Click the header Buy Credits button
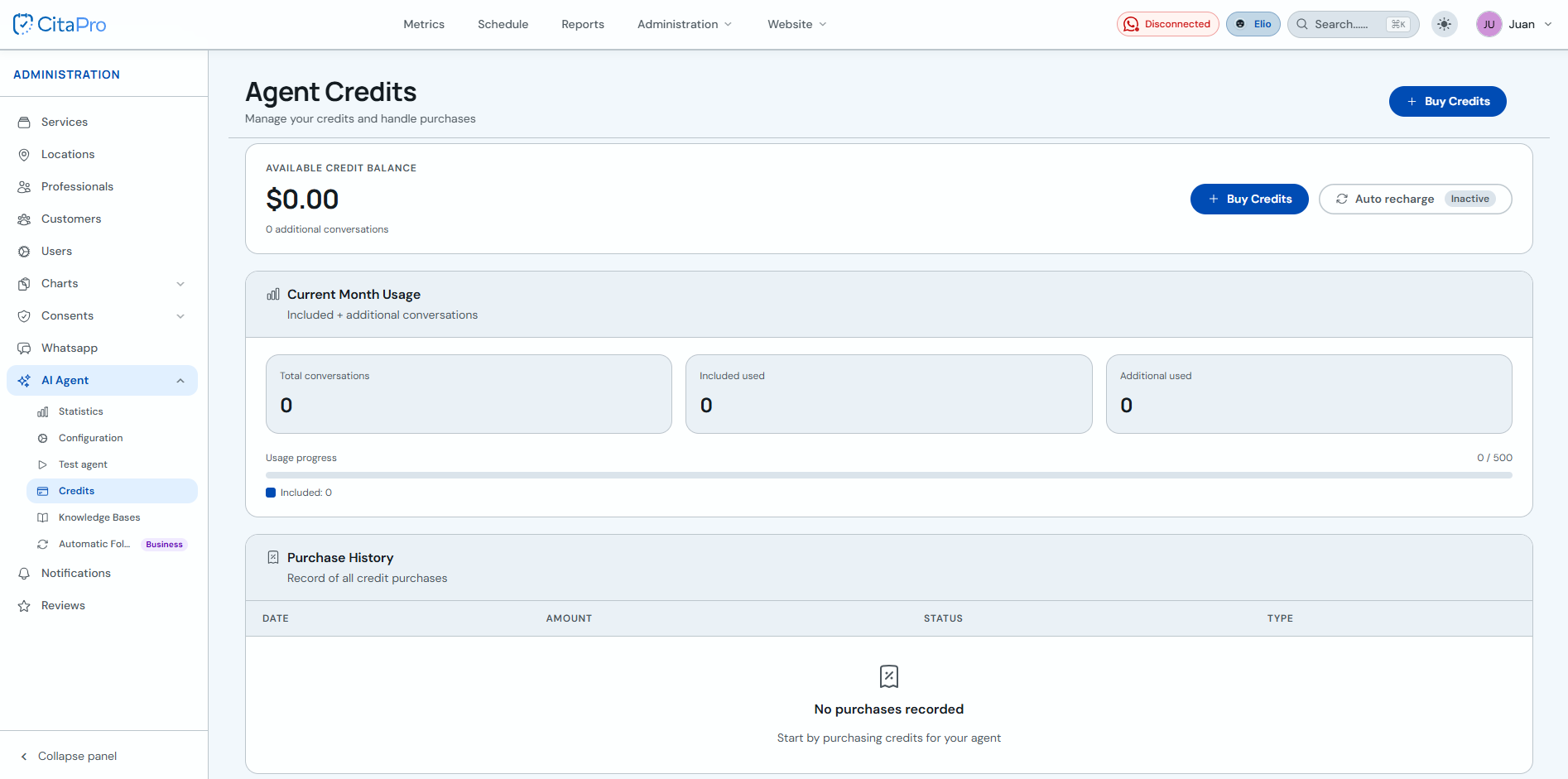The height and width of the screenshot is (779, 1568). (1447, 101)
